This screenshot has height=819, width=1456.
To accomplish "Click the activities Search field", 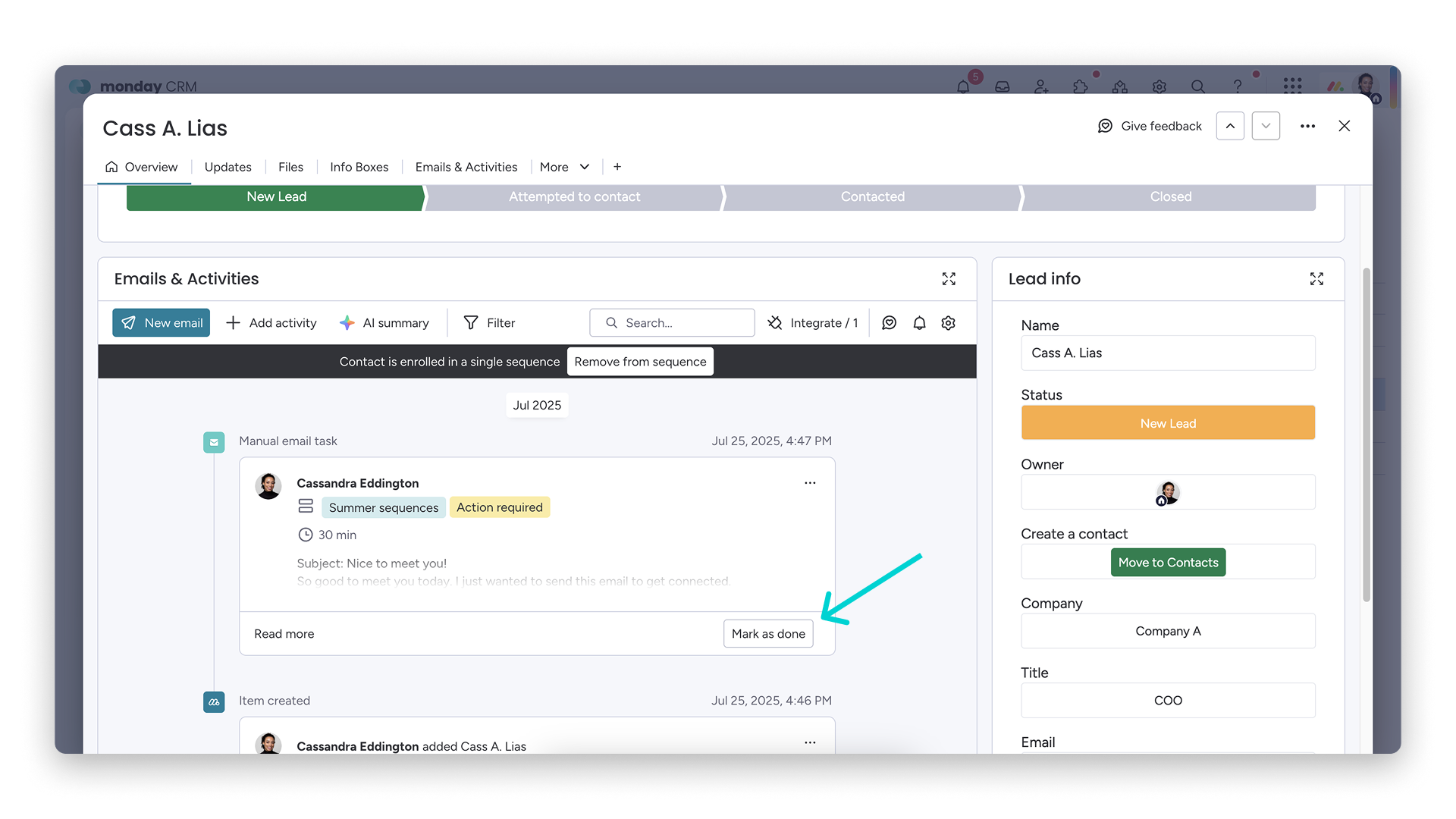I will (x=672, y=323).
